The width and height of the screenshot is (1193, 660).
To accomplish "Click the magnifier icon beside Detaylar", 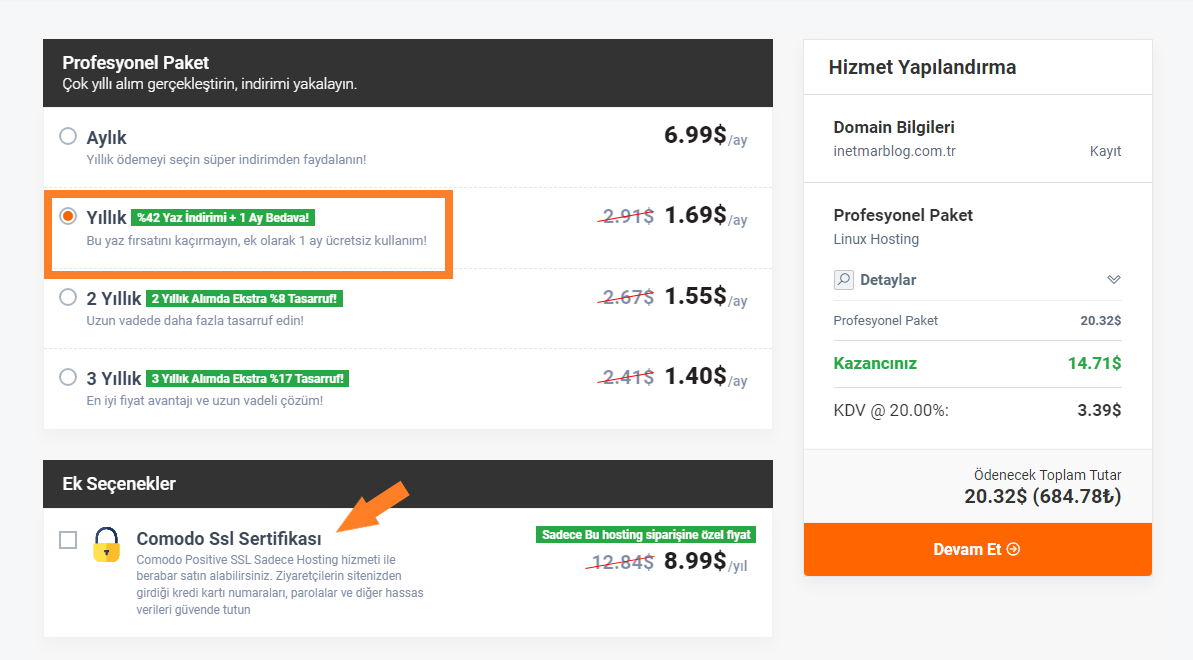I will pos(844,279).
